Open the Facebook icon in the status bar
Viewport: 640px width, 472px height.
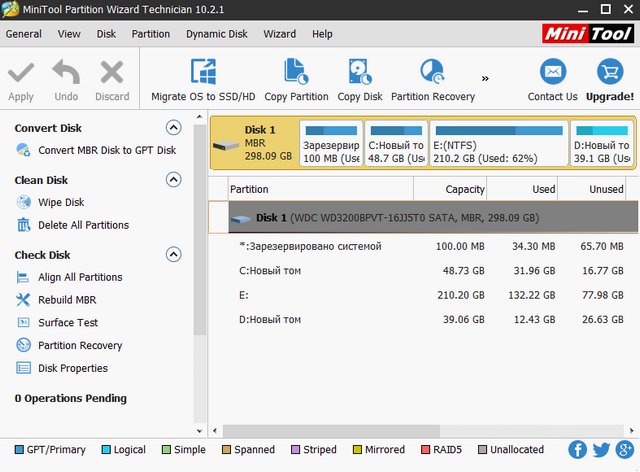click(578, 450)
